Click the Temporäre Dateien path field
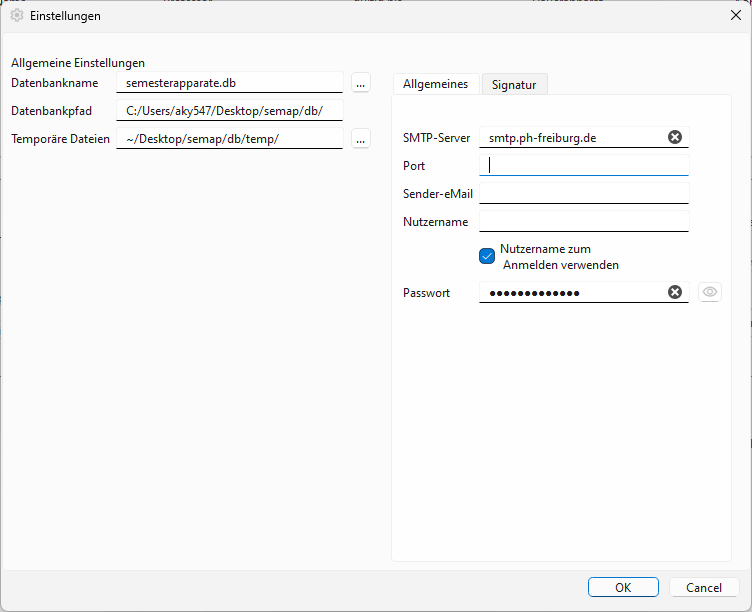This screenshot has height=612, width=752. tap(230, 139)
